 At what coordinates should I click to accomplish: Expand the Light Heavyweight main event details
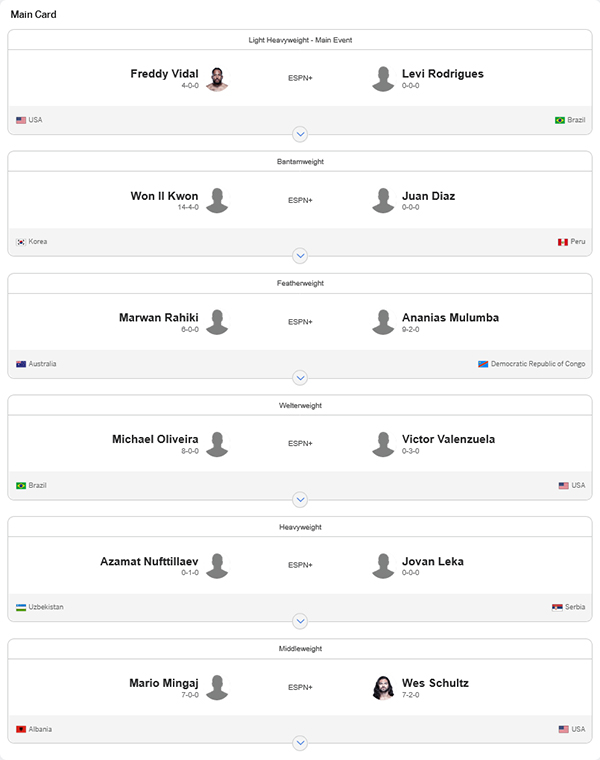[300, 134]
